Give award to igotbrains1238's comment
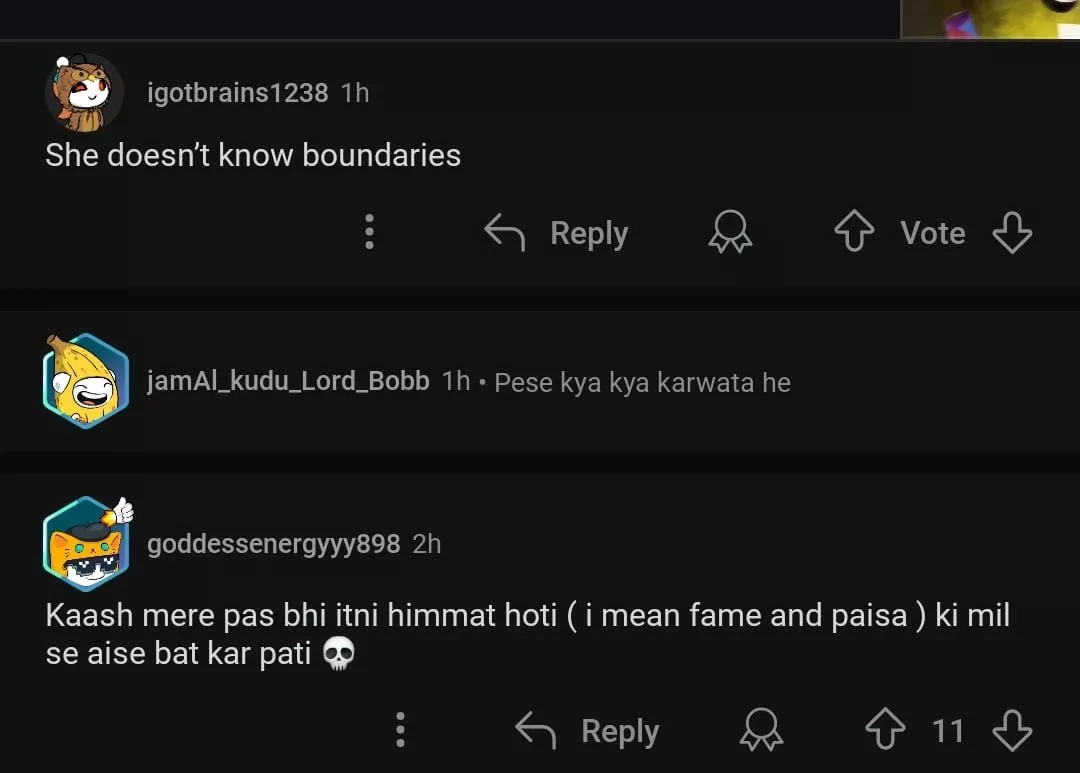This screenshot has height=773, width=1080. 730,234
